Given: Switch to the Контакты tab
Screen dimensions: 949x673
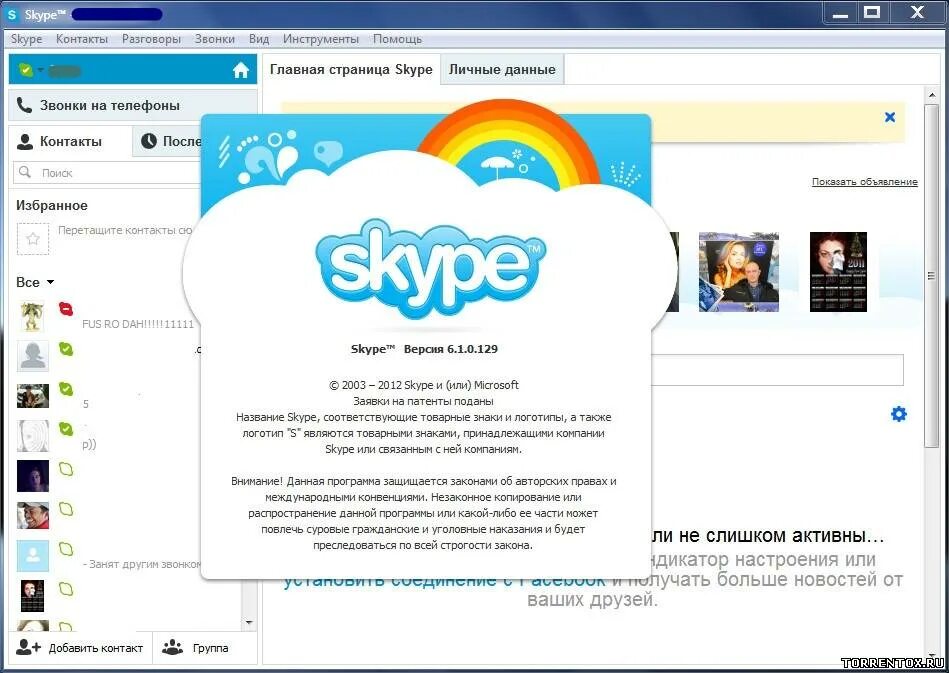Looking at the screenshot, I should coord(70,142).
